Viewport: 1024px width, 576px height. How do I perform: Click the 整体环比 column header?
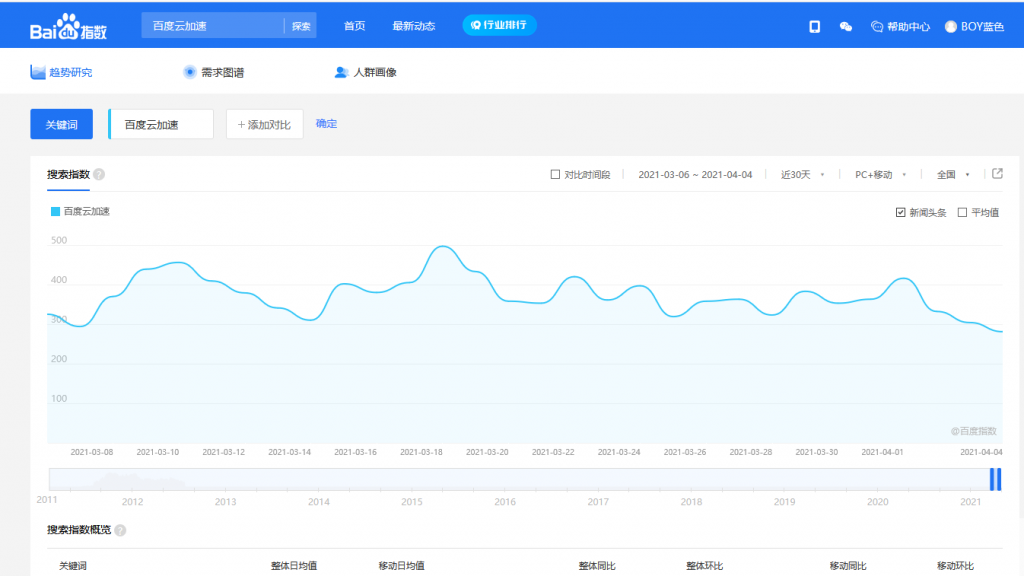coord(705,566)
